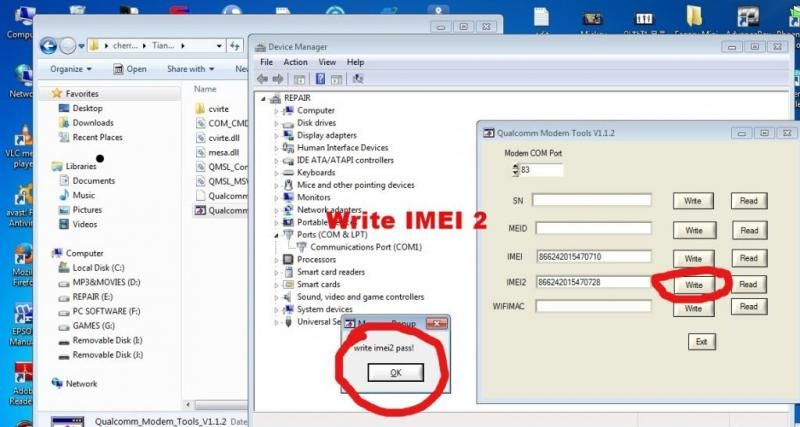The width and height of the screenshot is (800, 427).
Task: Click Write button for IMEI2 row
Action: 692,285
